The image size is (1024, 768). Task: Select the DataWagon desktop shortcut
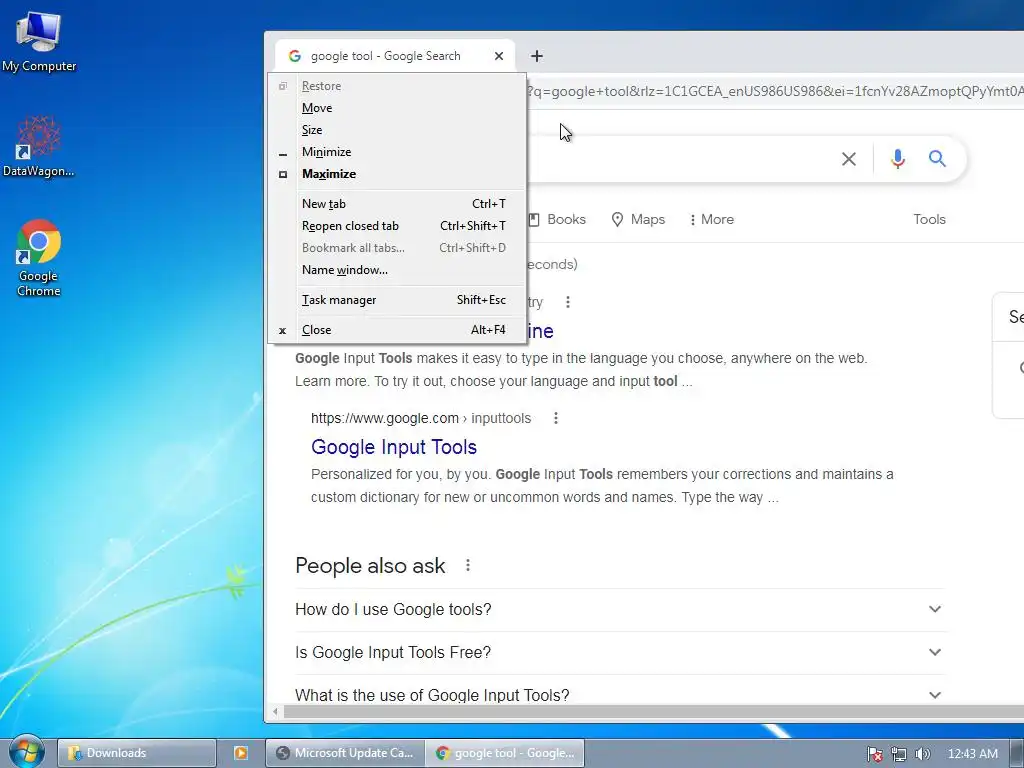[x=39, y=146]
